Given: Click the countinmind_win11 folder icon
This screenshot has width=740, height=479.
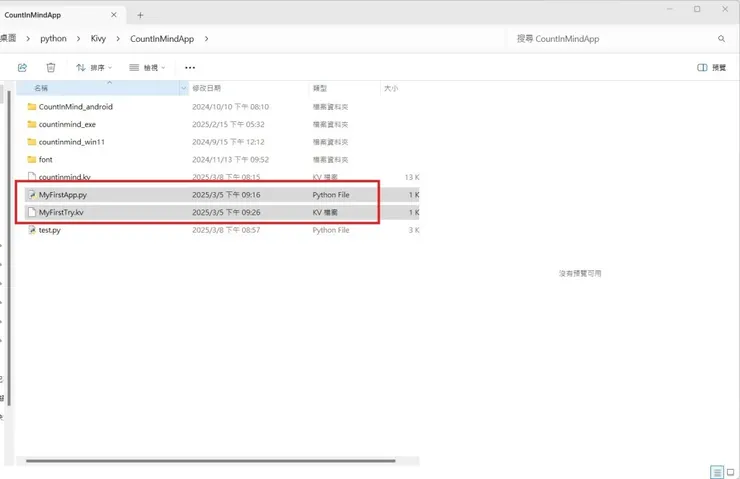Looking at the screenshot, I should (32, 142).
